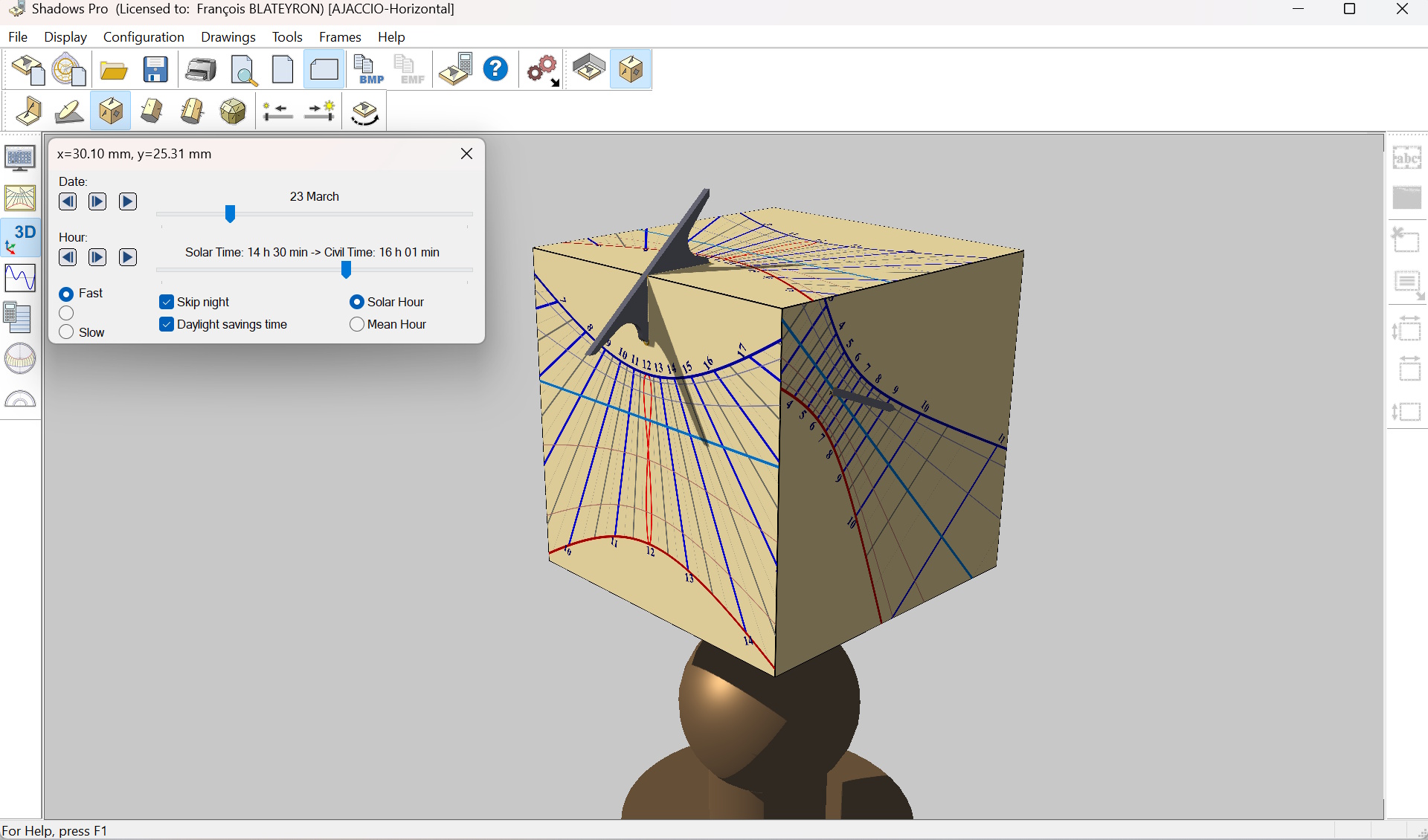Open the sundial calculator tool icon
The width and height of the screenshot is (1428, 840).
[x=455, y=70]
